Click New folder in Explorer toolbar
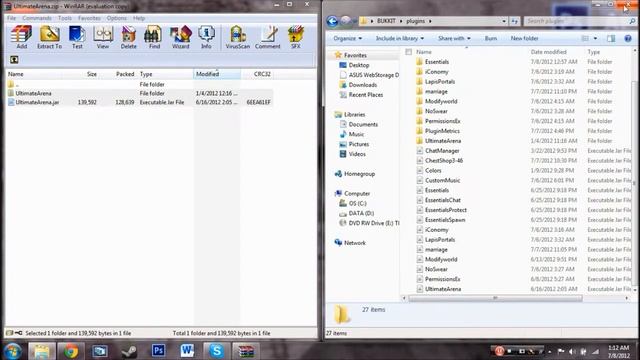Viewport: 640px width, 360px height. pyautogui.click(x=524, y=38)
